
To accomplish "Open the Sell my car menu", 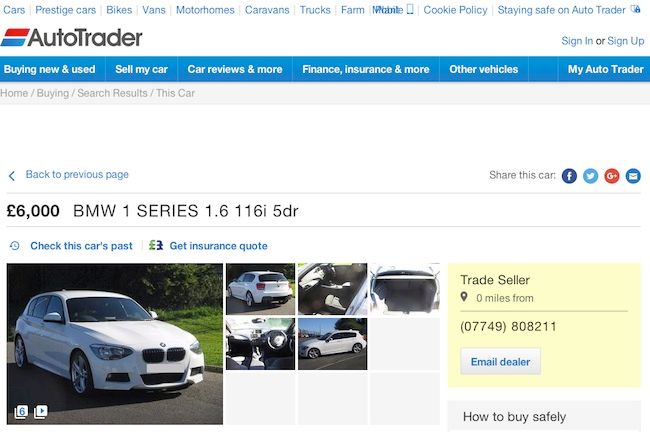I will (x=141, y=69).
